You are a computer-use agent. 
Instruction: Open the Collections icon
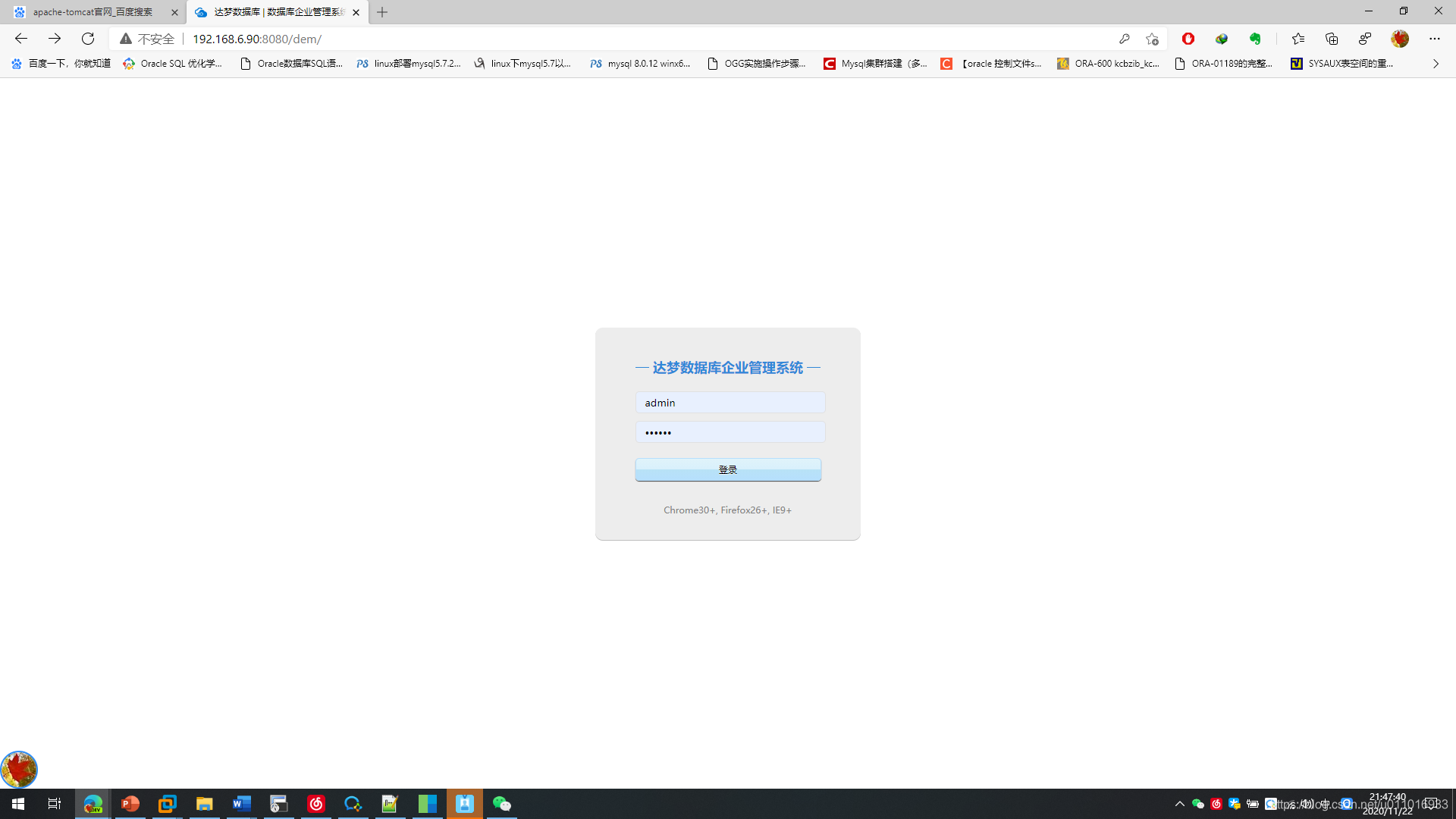click(1332, 39)
